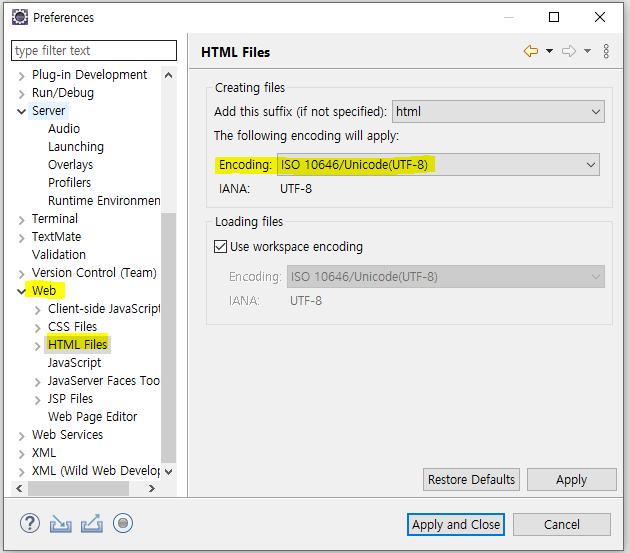Expand the Run/Debug tree node

(x=21, y=94)
